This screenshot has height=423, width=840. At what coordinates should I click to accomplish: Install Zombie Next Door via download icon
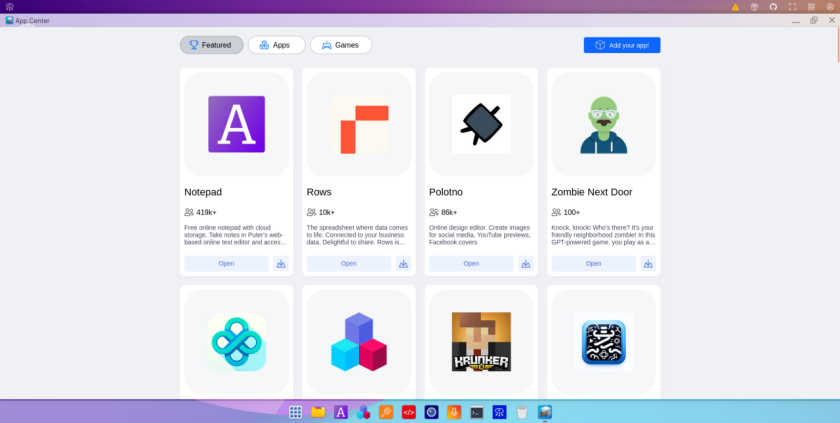(648, 263)
